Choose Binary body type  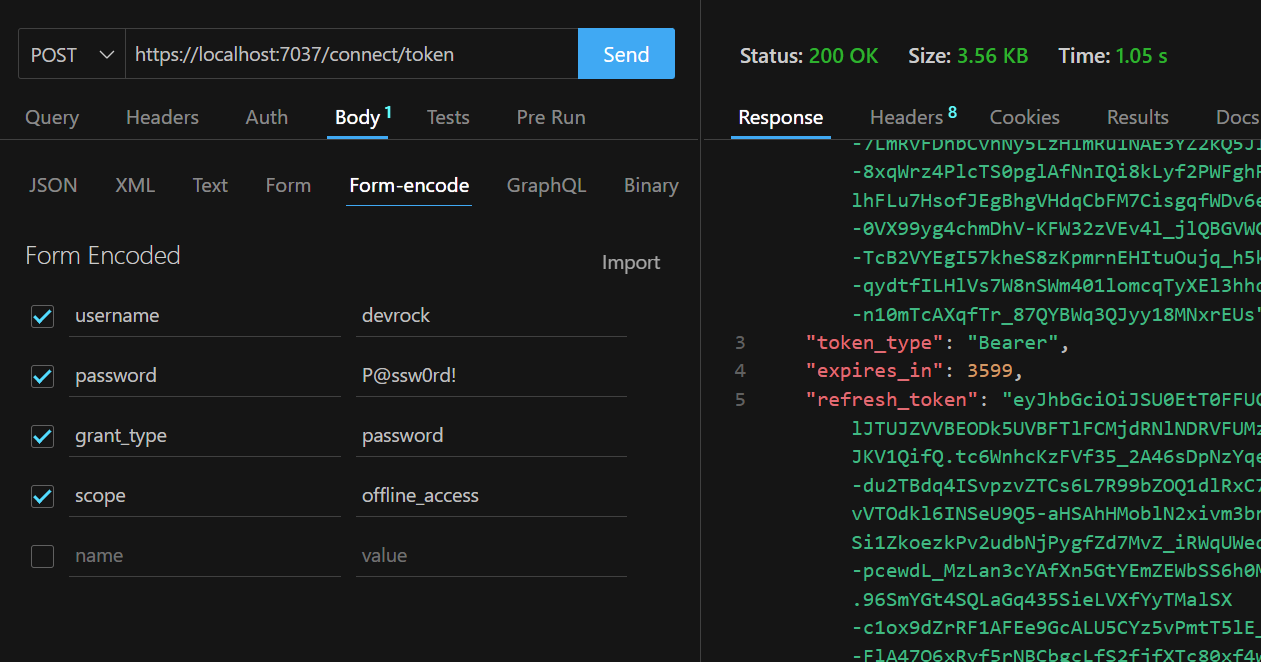tap(651, 185)
